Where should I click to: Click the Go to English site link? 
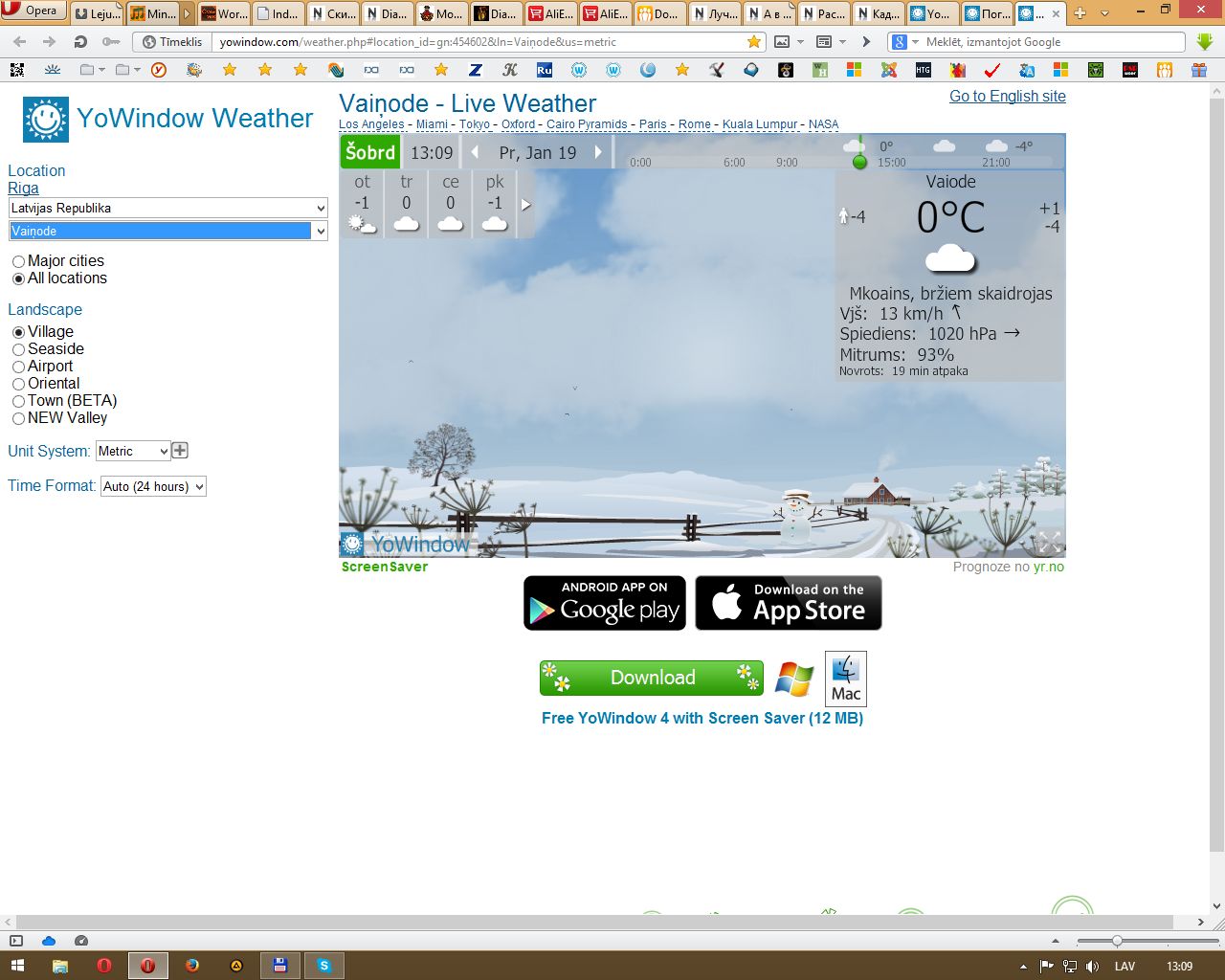(x=1007, y=96)
